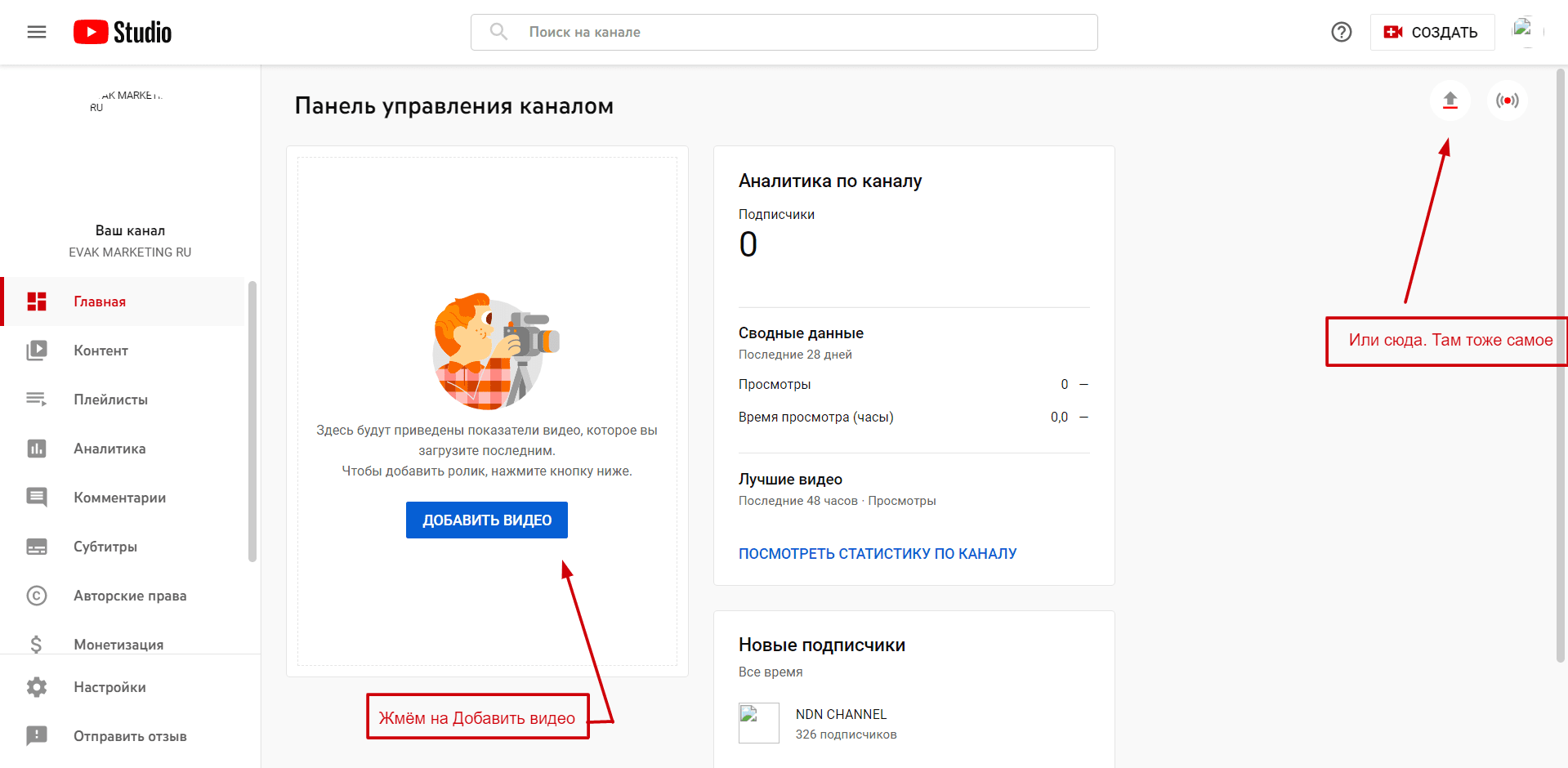Click the Ваш канал label
1568x768 pixels.
click(130, 230)
